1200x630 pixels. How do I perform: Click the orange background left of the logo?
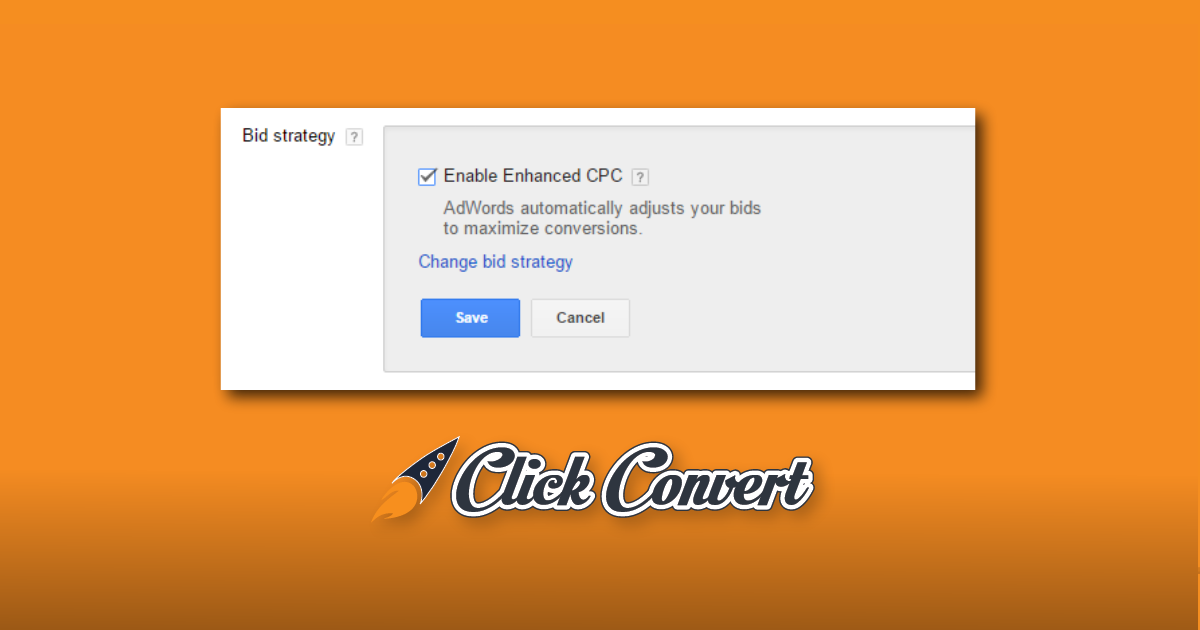click(180, 480)
